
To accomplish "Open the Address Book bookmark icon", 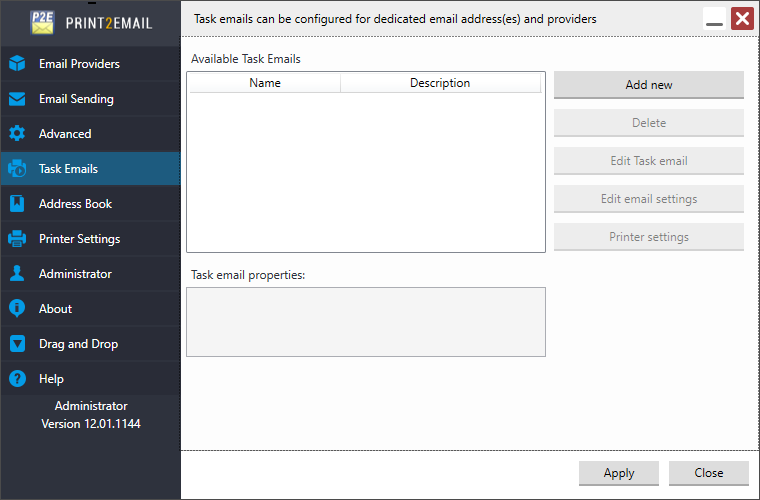I will click(x=17, y=203).
